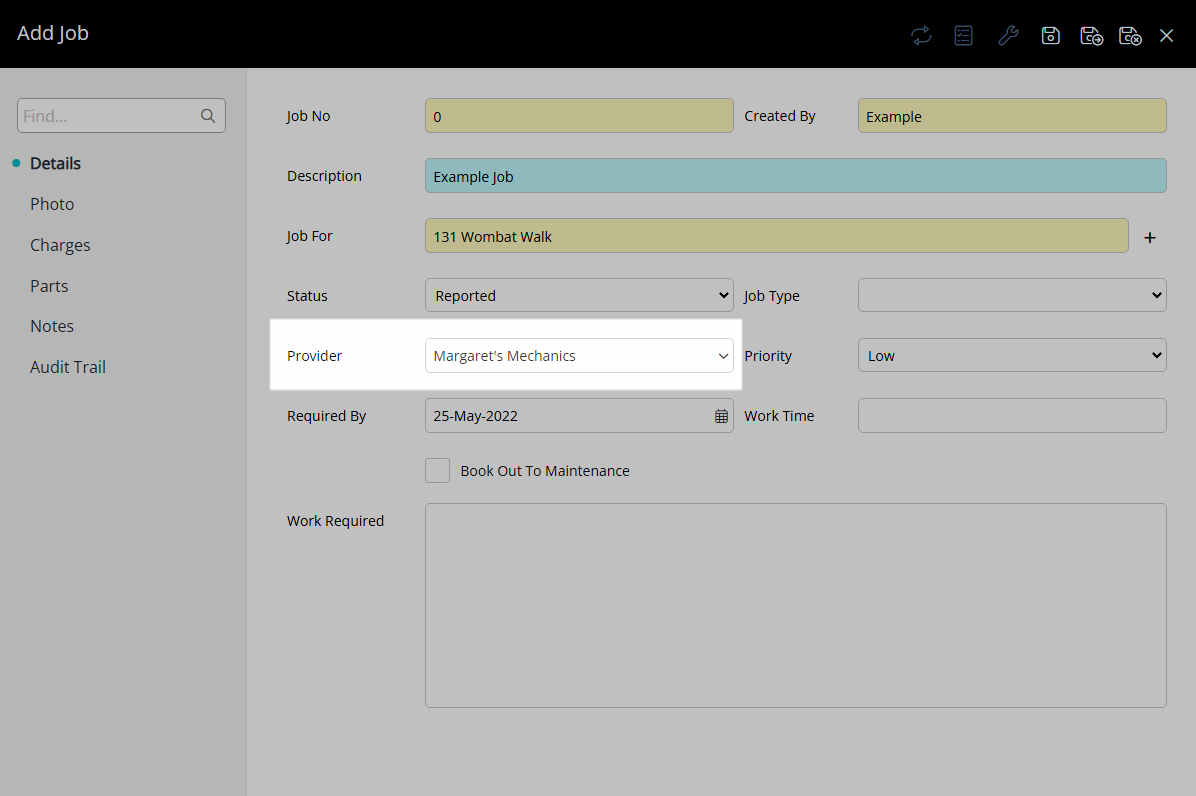The width and height of the screenshot is (1196, 796).
Task: Click the Work Required text area
Action: tap(796, 605)
